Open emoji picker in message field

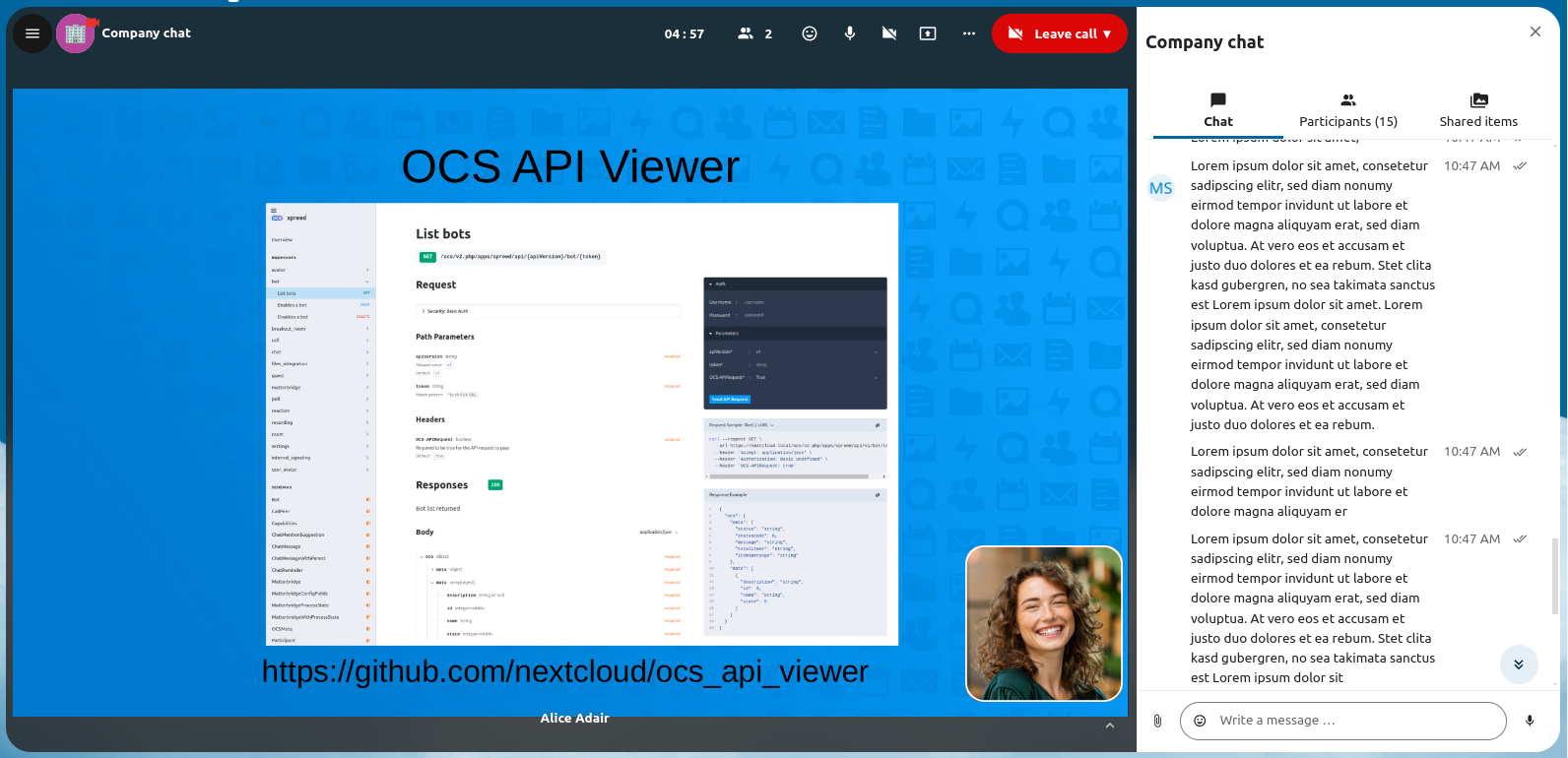point(1200,721)
